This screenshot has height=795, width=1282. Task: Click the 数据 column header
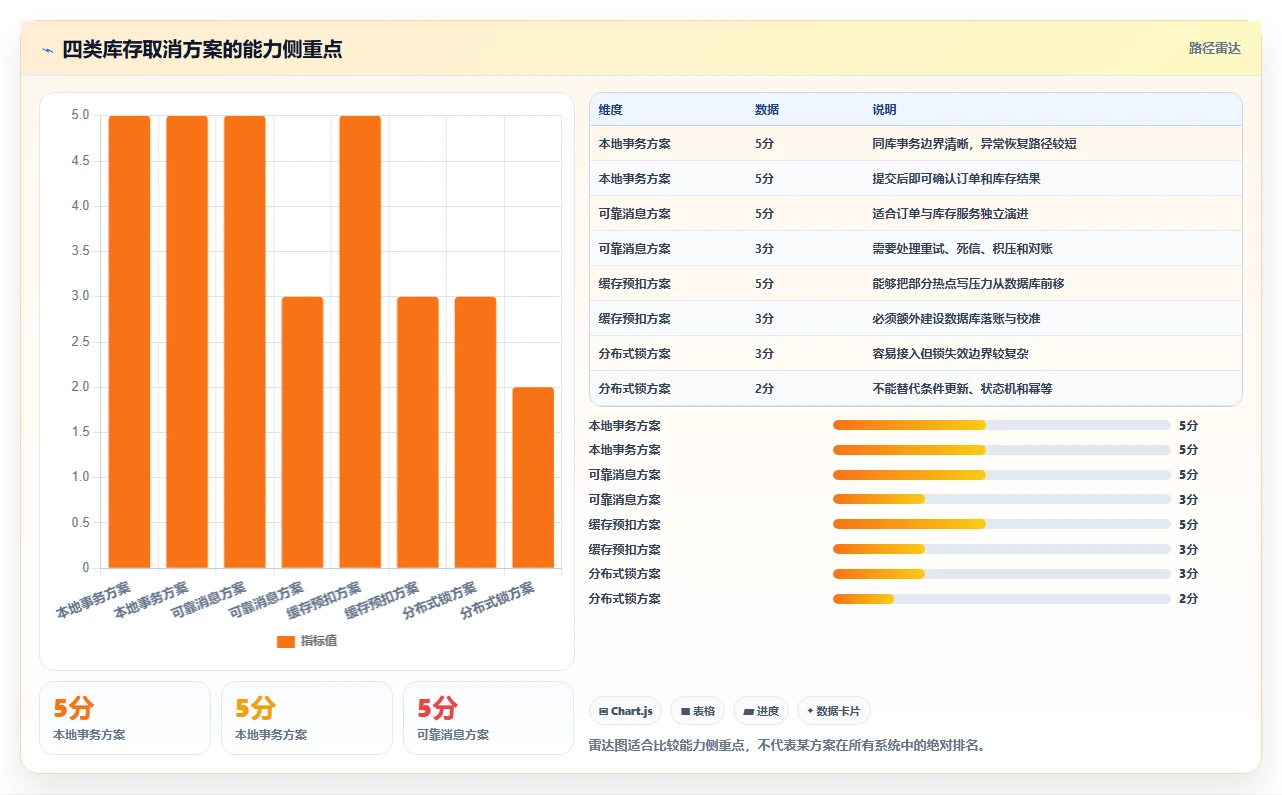[x=767, y=110]
